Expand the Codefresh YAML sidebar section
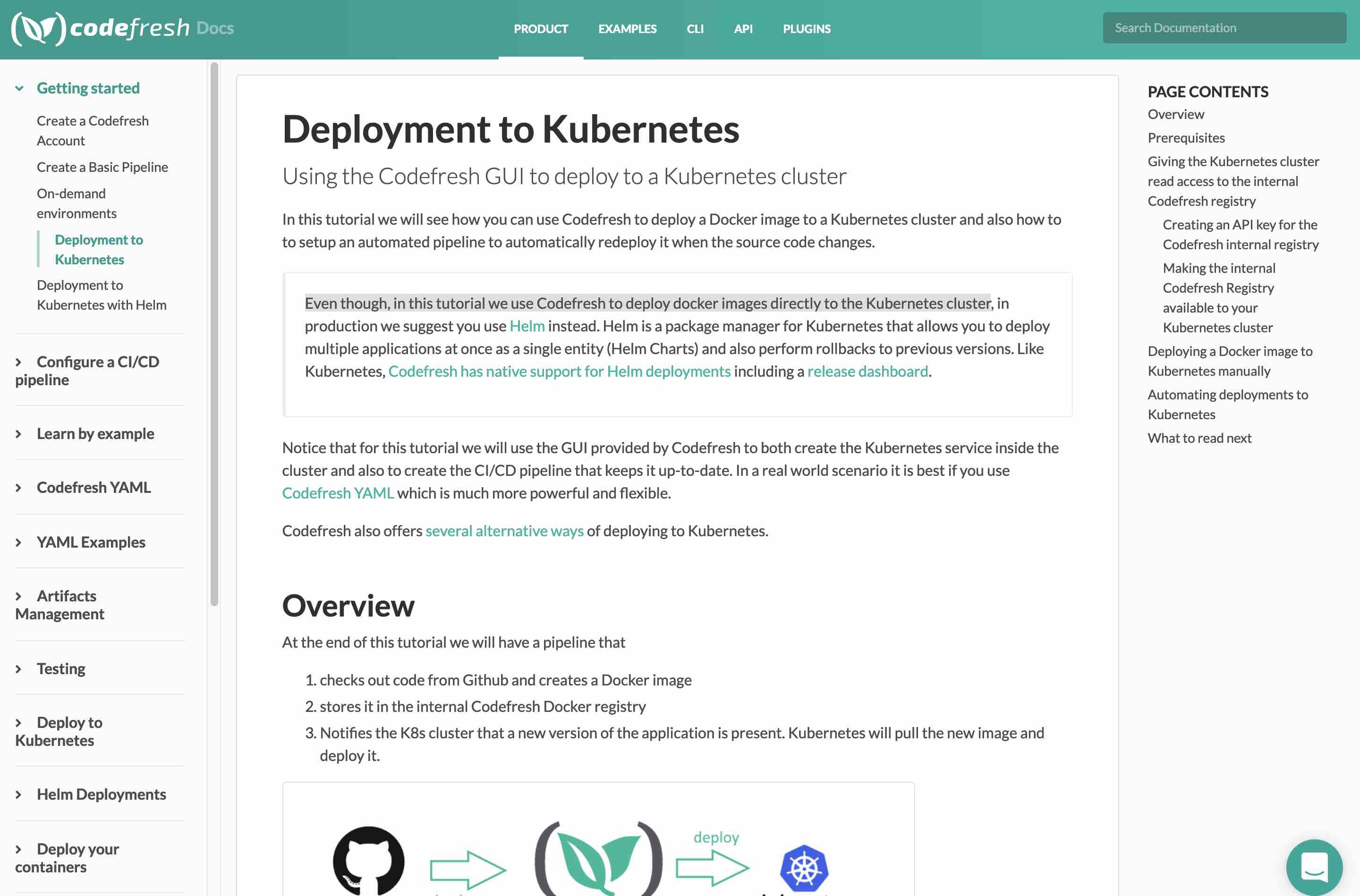Image resolution: width=1360 pixels, height=896 pixels. (x=19, y=488)
